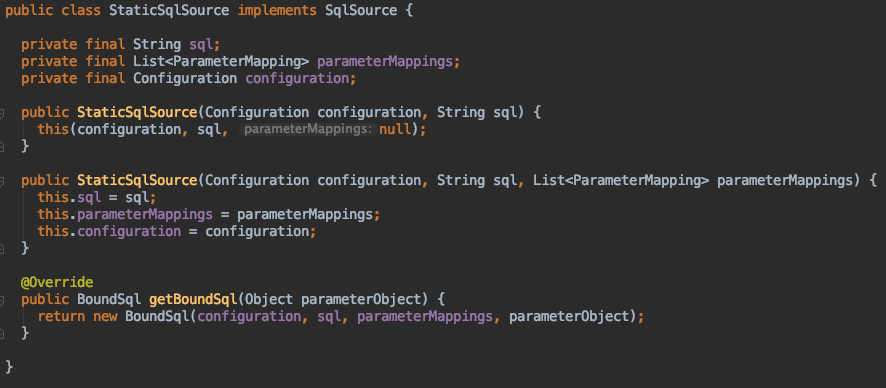Collapse the getBoundSql method fold marker
Screen dimensions: 886x388
[x=2, y=300]
